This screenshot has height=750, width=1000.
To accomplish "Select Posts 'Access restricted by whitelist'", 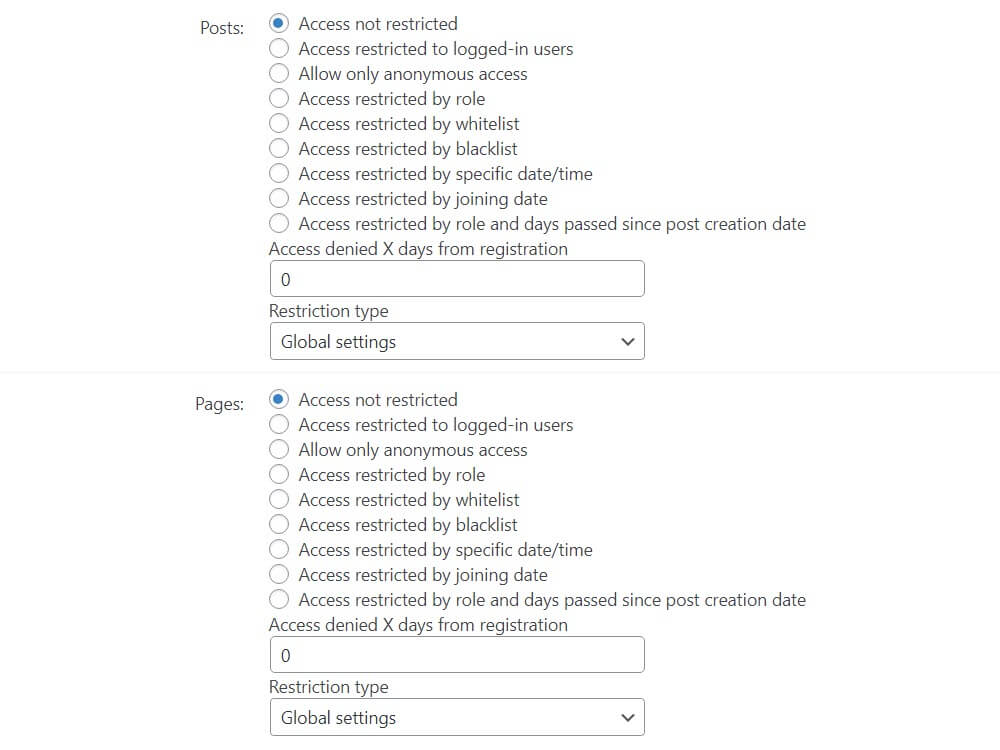I will click(280, 123).
